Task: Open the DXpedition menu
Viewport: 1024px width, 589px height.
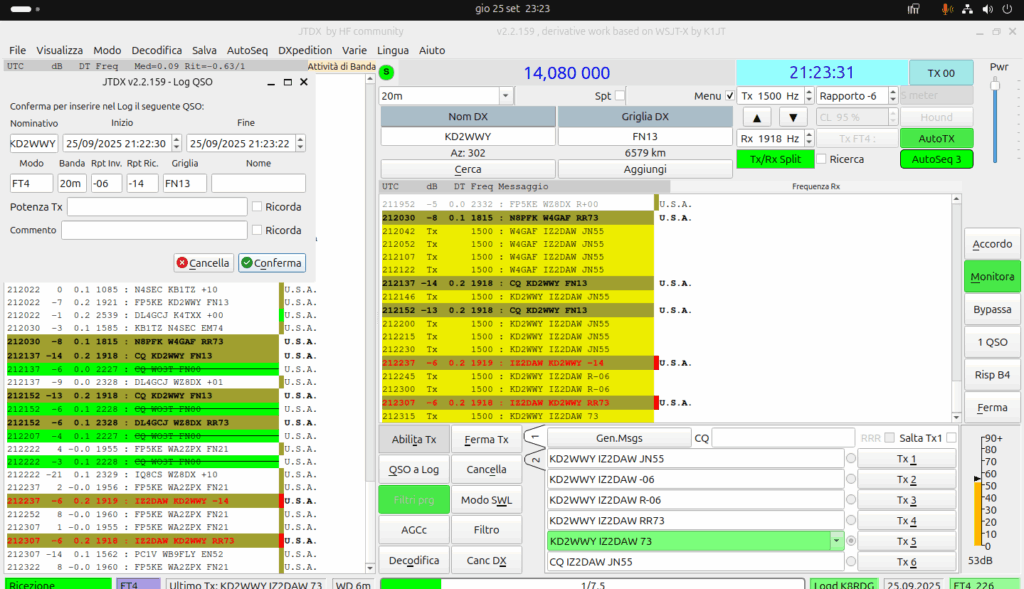Action: [305, 50]
